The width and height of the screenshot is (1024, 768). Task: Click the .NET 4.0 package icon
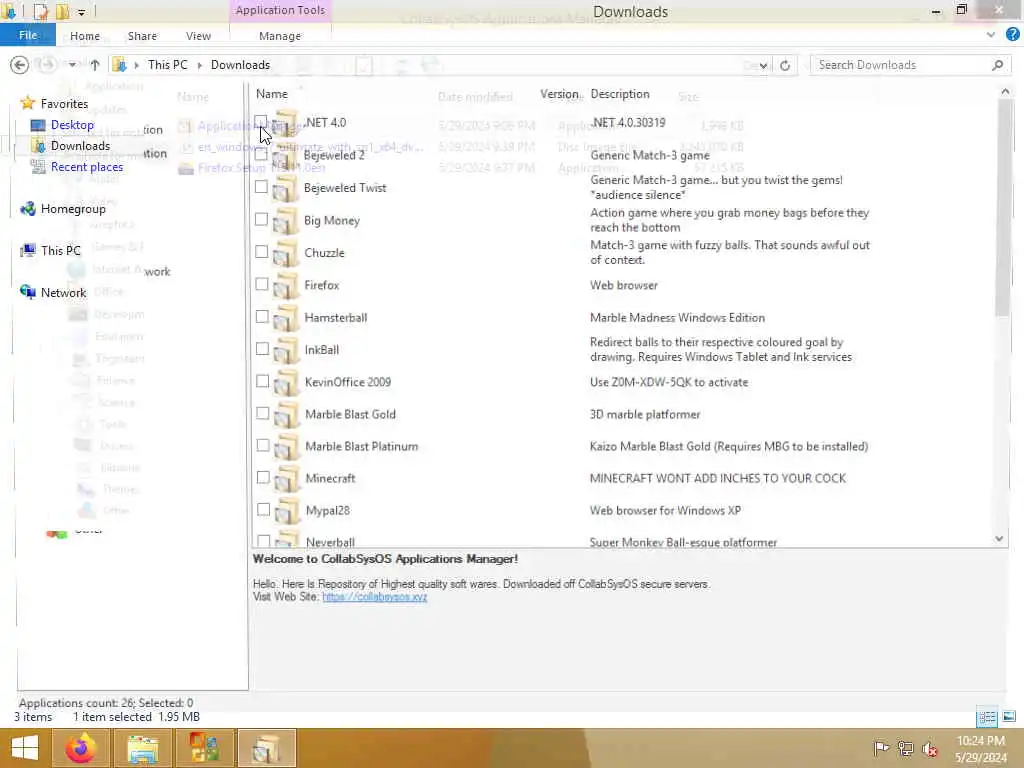pos(285,123)
